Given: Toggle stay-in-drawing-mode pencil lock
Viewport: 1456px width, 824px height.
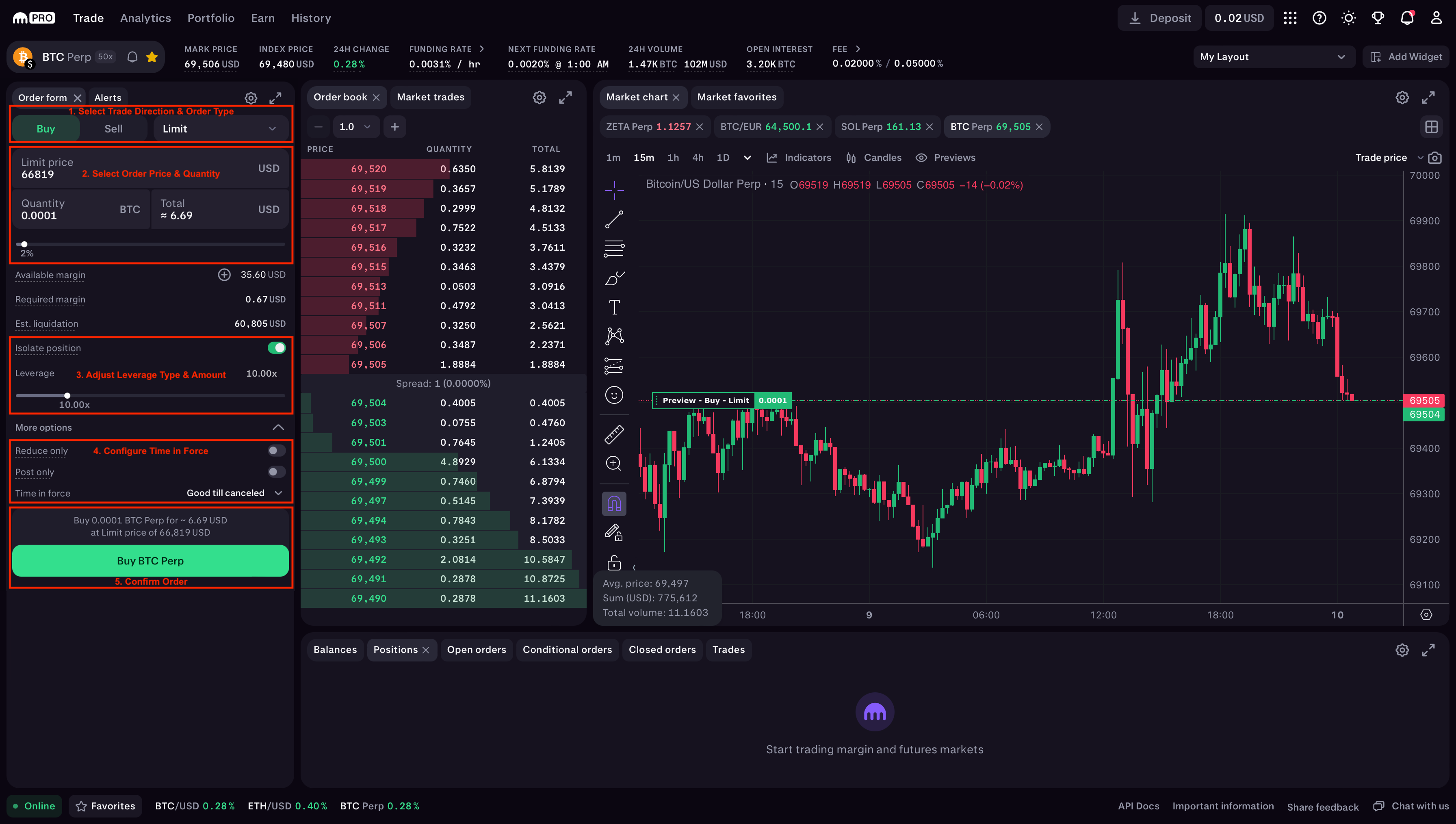Looking at the screenshot, I should [614, 533].
